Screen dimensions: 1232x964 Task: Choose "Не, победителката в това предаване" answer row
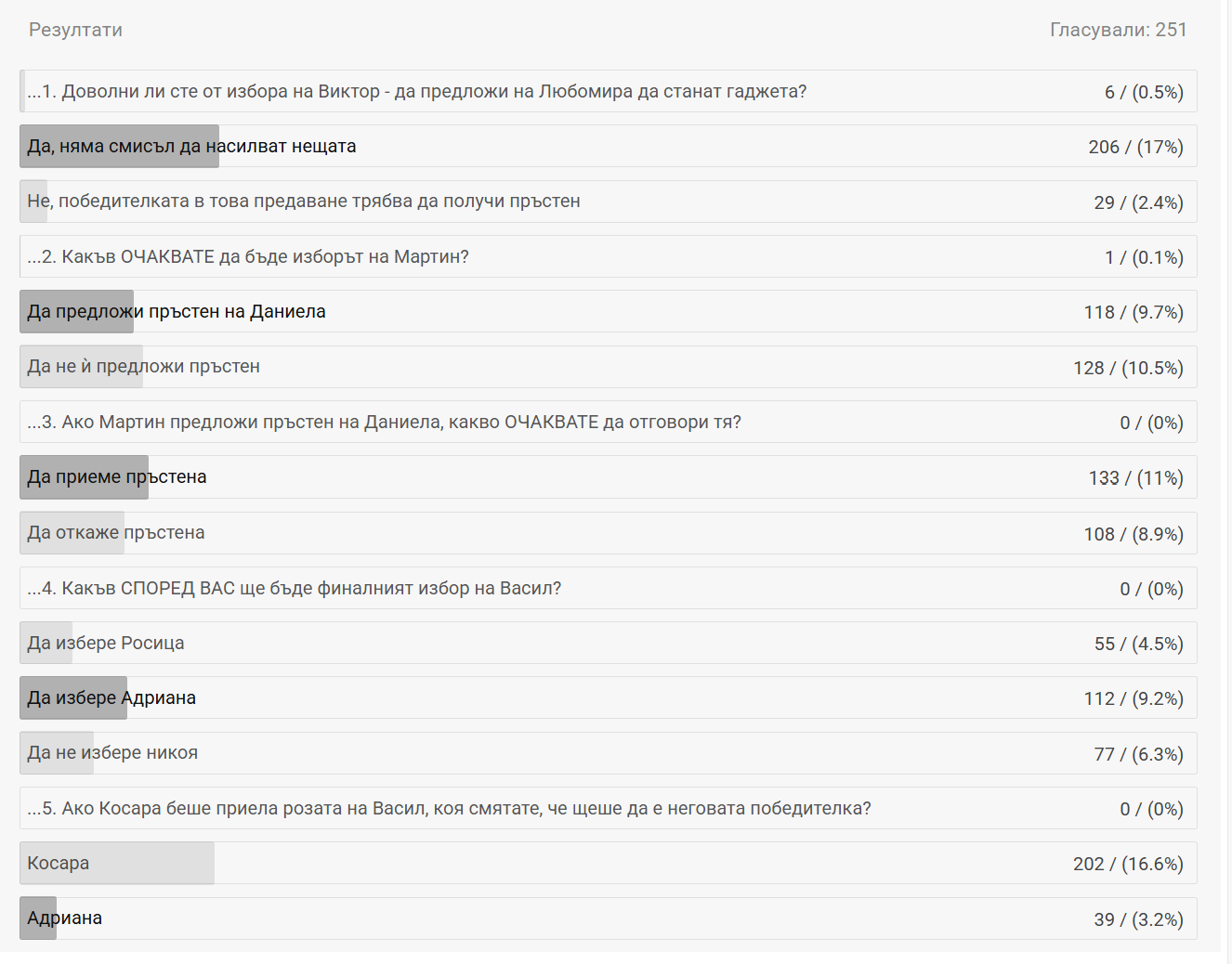point(304,202)
